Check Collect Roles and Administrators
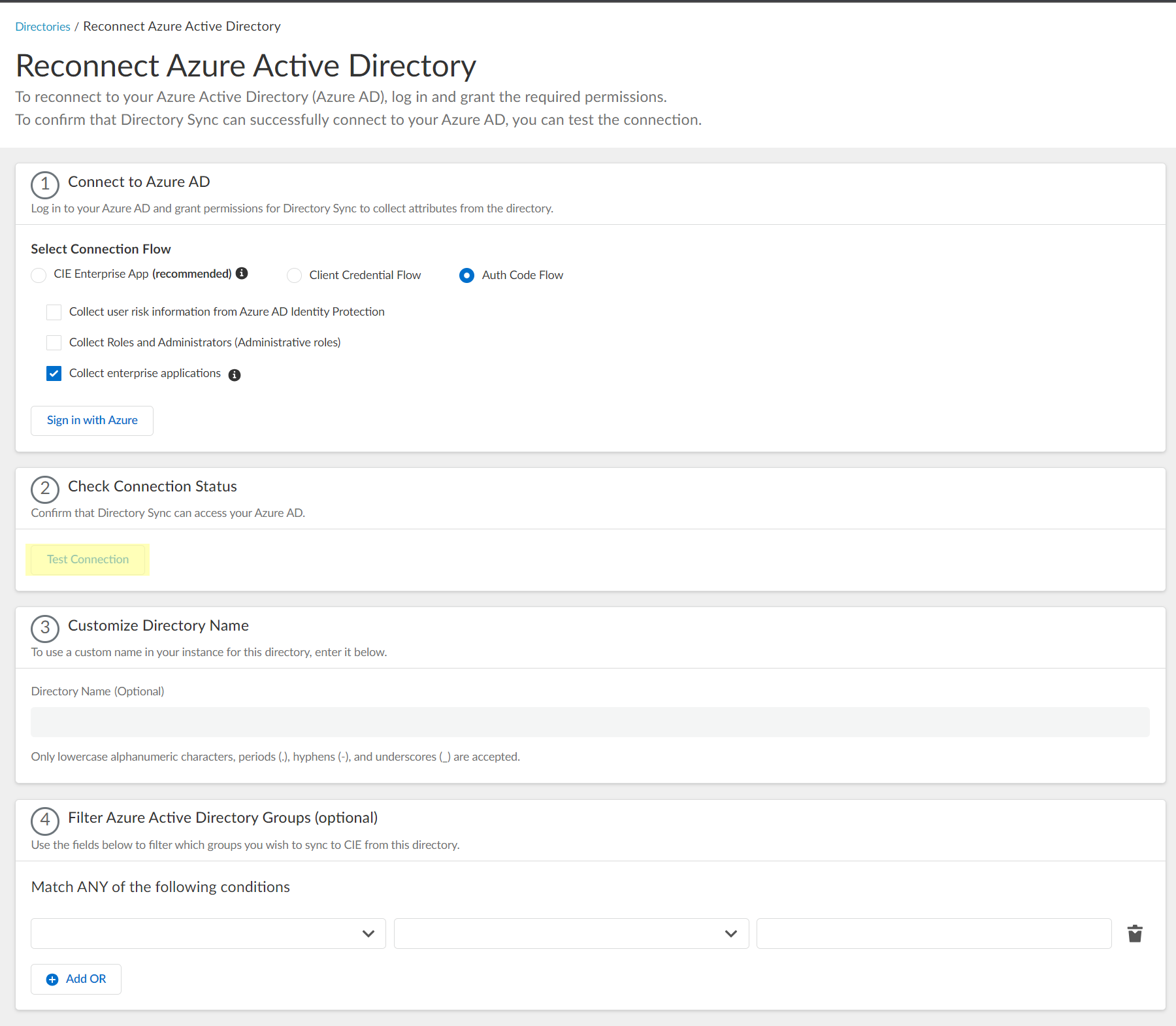Screen dimensions: 1176x1026 (x=54, y=342)
